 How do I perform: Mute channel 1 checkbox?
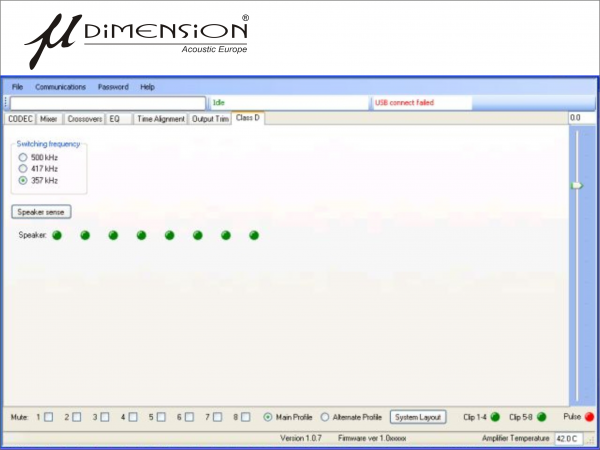(49, 417)
